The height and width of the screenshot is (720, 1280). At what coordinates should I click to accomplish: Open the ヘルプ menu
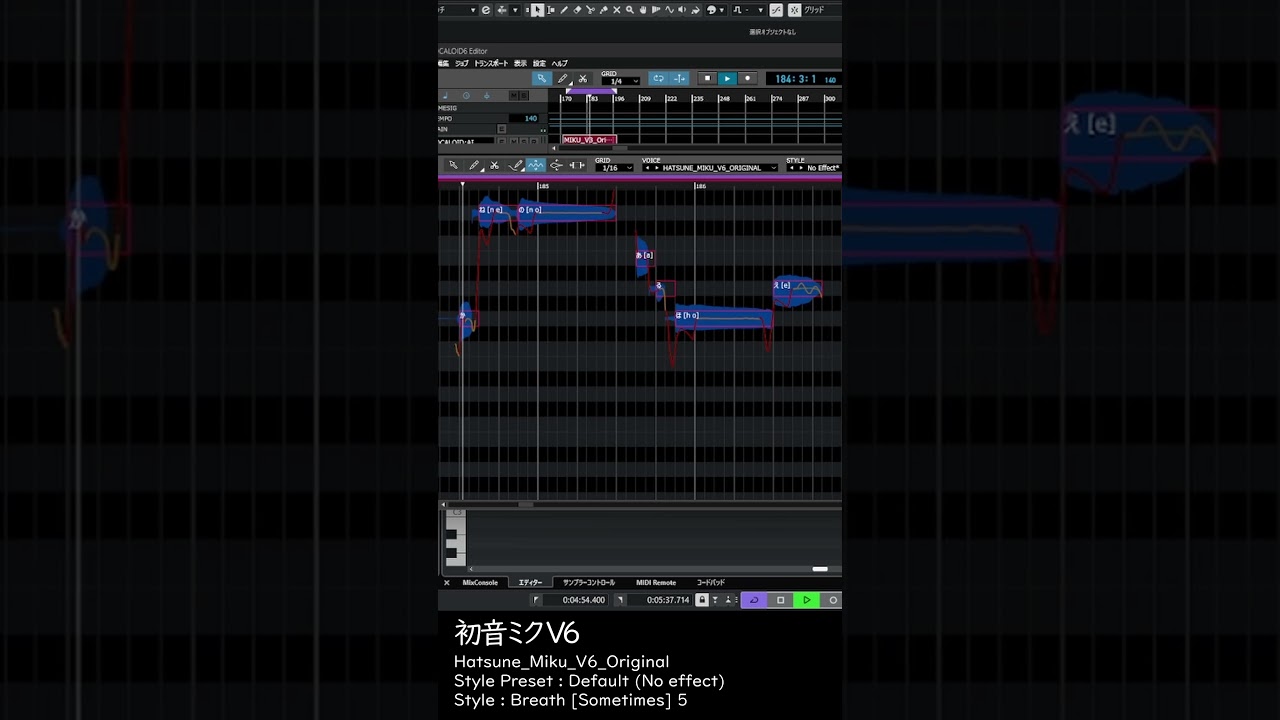click(x=559, y=64)
